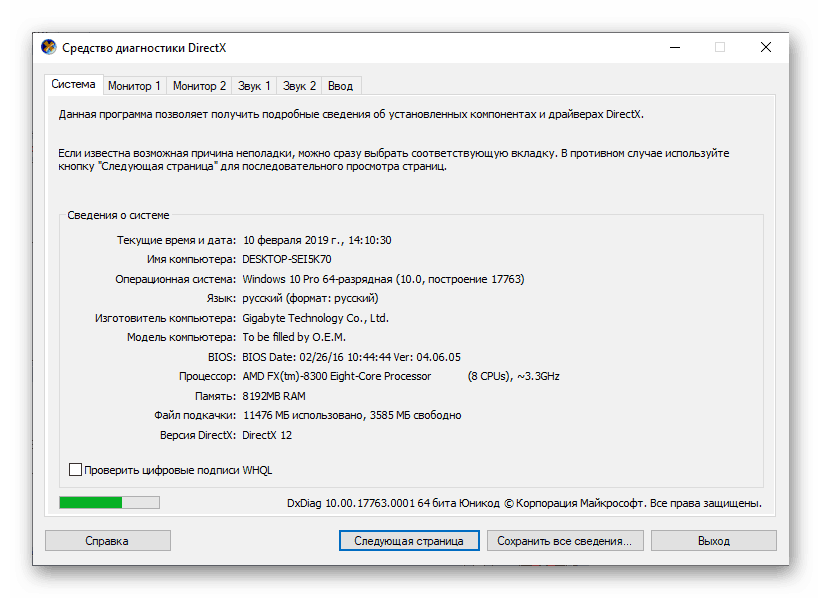Click the Выход button
Image resolution: width=821 pixels, height=598 pixels.
point(714,540)
